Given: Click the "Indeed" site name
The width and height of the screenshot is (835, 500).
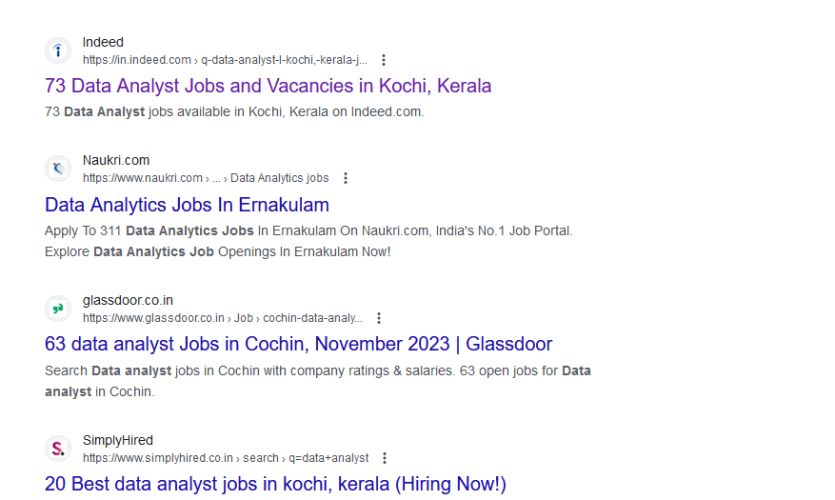Looking at the screenshot, I should [x=103, y=42].
